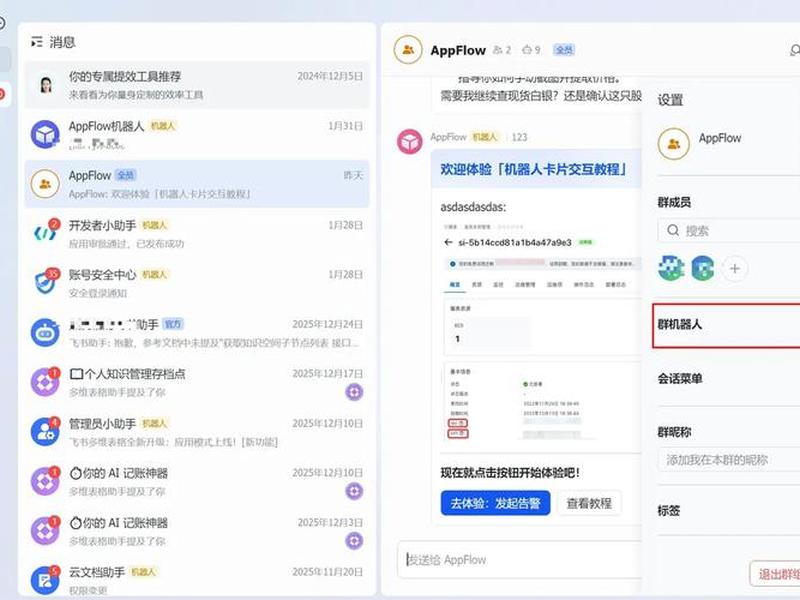Click the 搜索 field under 群成员

(729, 231)
